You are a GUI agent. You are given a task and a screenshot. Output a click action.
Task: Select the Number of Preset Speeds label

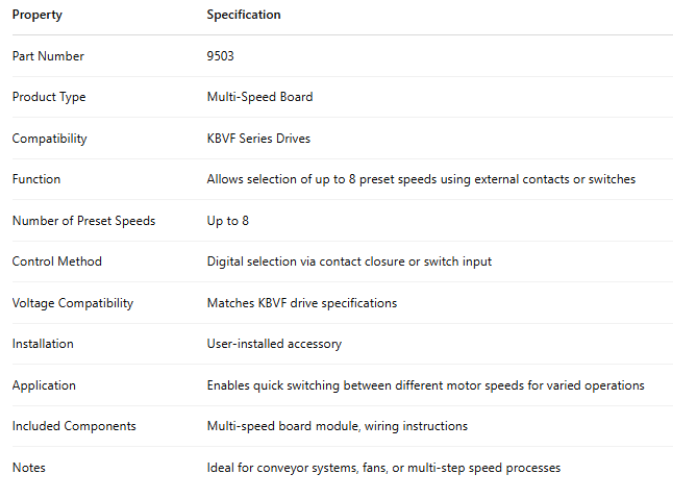[83, 220]
